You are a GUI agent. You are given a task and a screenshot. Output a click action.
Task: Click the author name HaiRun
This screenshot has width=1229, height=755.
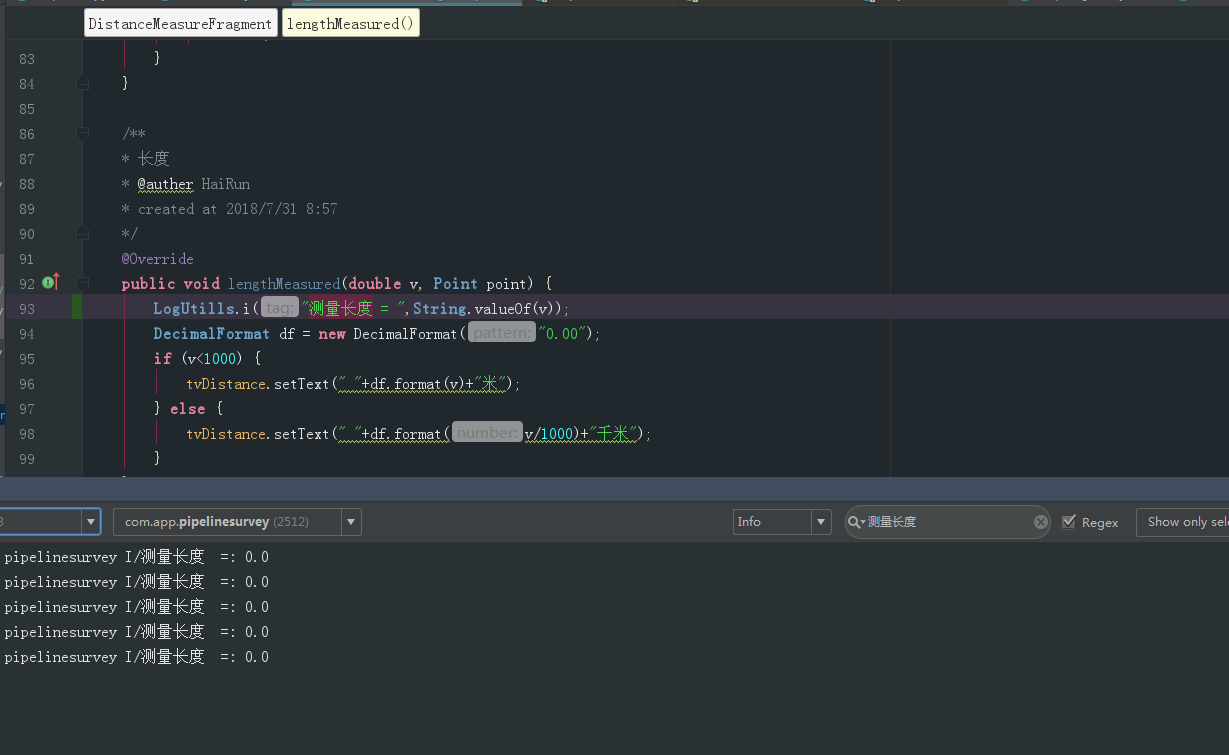pos(226,184)
